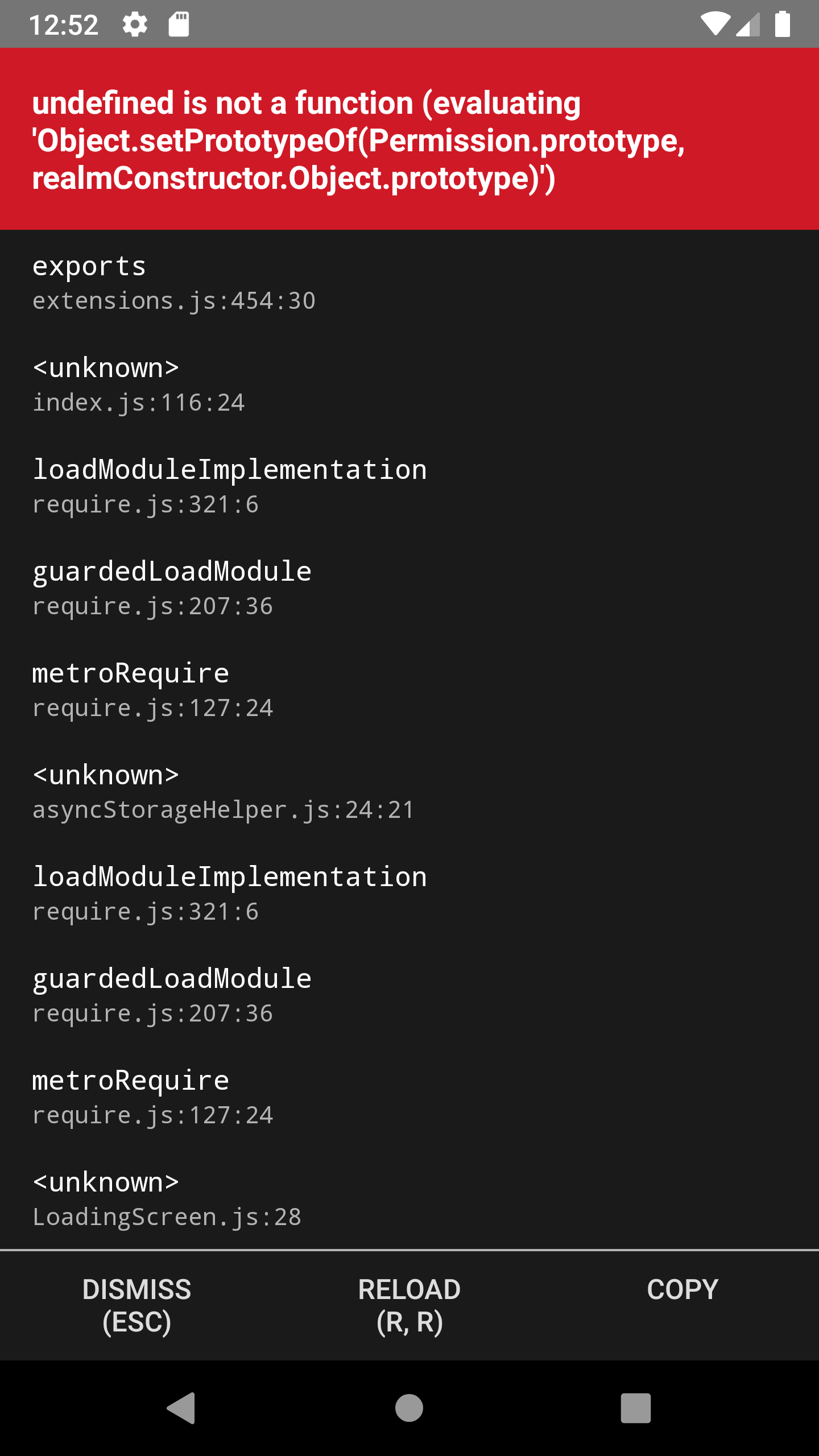
Task: Tap the battery icon in status bar
Action: point(783,24)
